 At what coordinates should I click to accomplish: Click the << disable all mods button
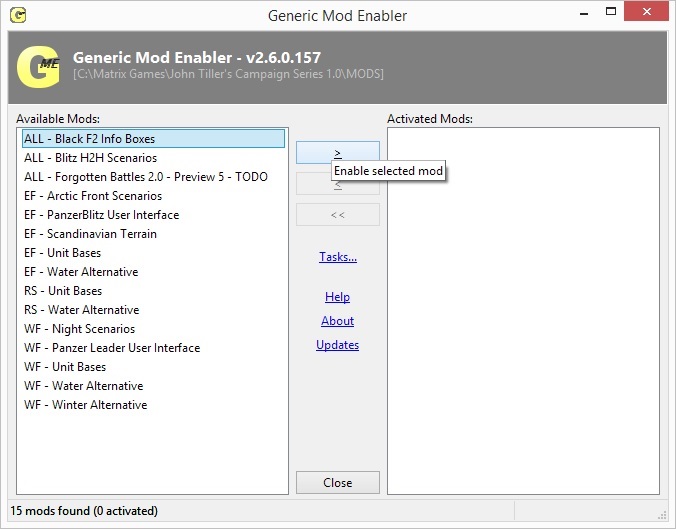point(338,215)
